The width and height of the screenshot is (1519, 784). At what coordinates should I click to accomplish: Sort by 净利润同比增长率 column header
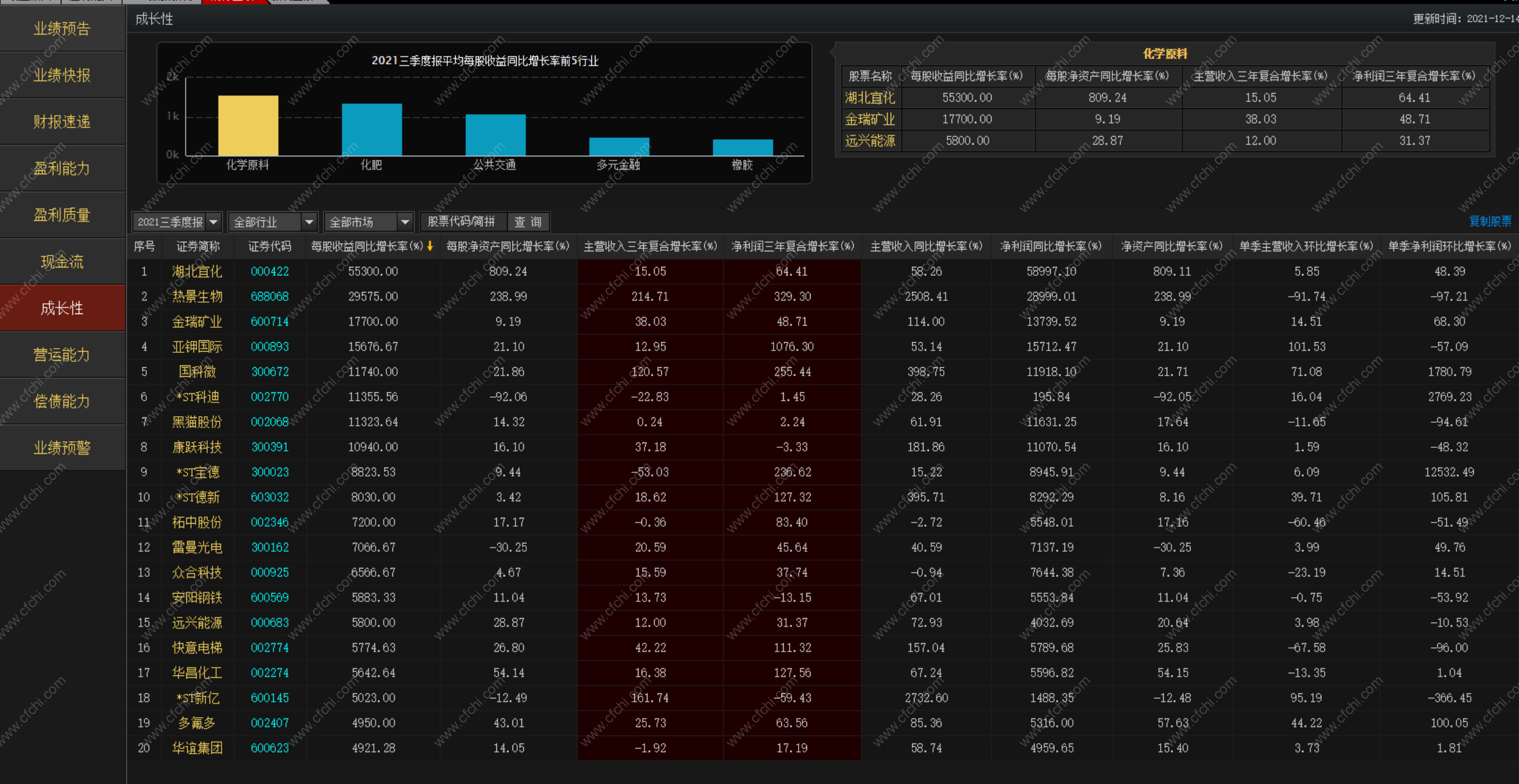coord(1051,247)
